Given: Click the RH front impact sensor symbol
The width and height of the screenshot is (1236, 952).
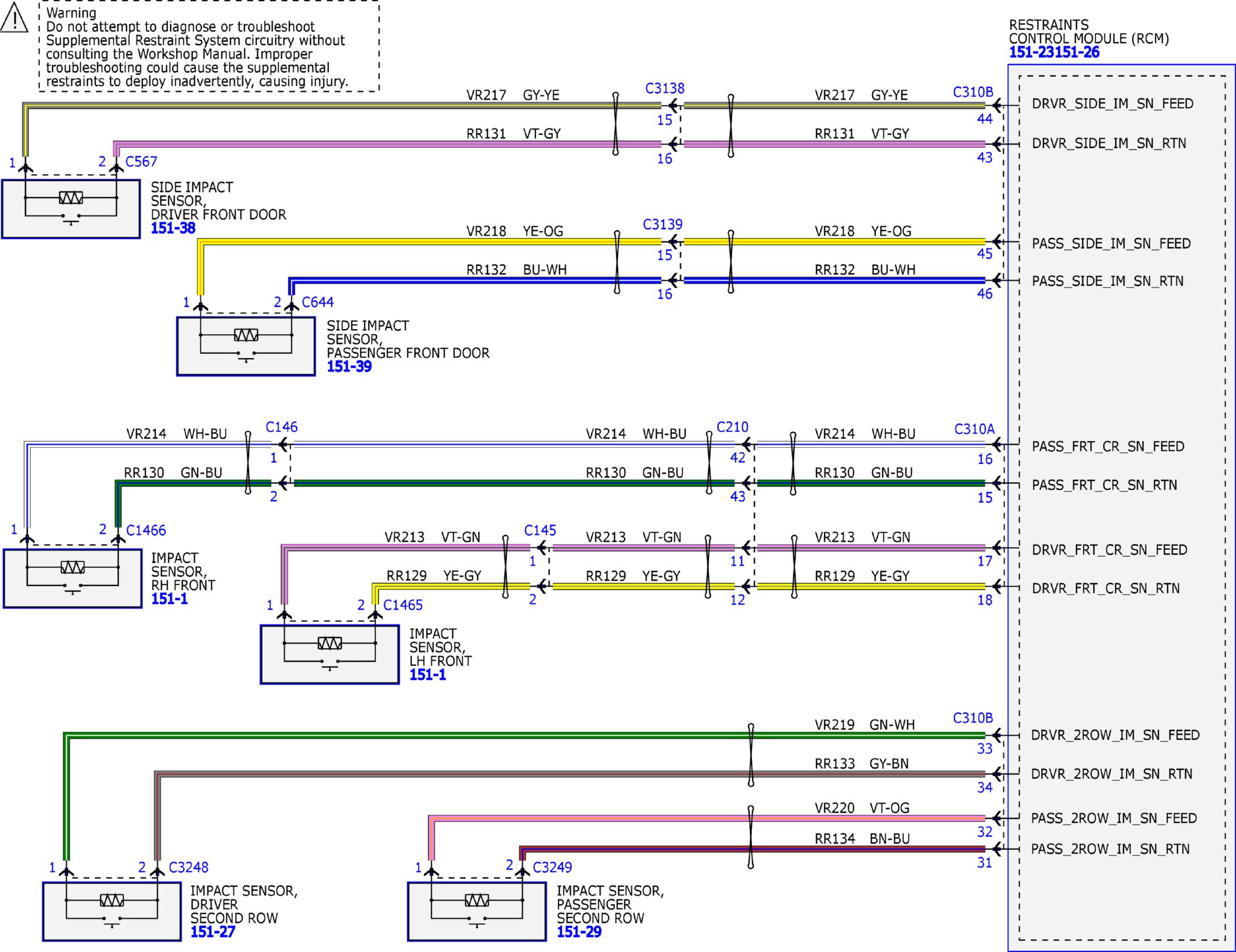Looking at the screenshot, I should coord(73,578).
